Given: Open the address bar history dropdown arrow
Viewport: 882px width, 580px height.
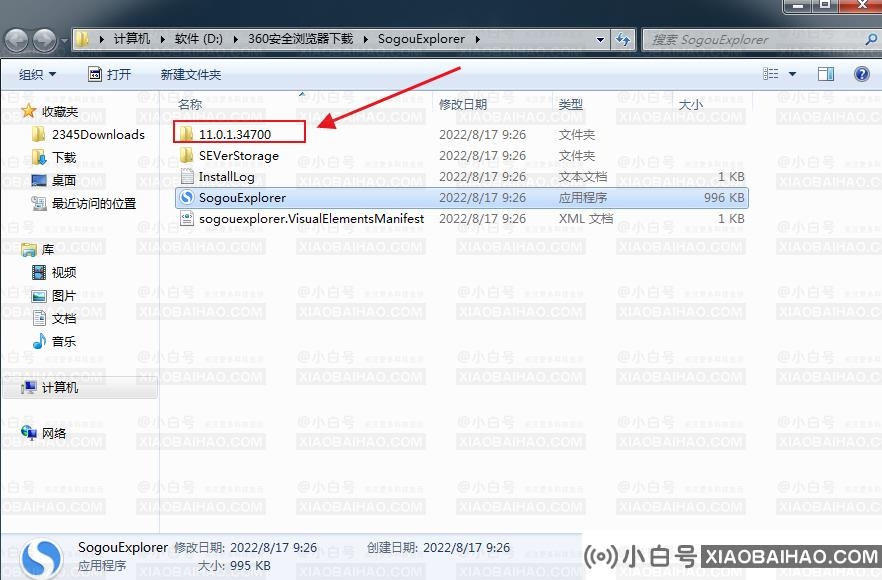Looking at the screenshot, I should click(x=600, y=39).
